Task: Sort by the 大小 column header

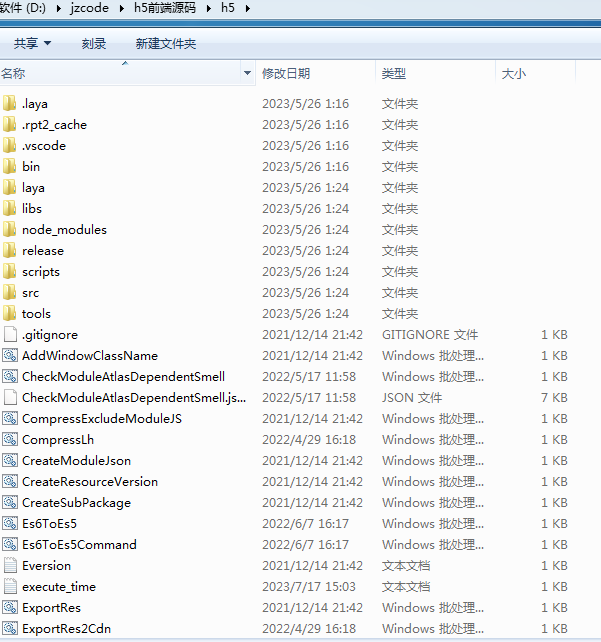Action: click(x=535, y=73)
